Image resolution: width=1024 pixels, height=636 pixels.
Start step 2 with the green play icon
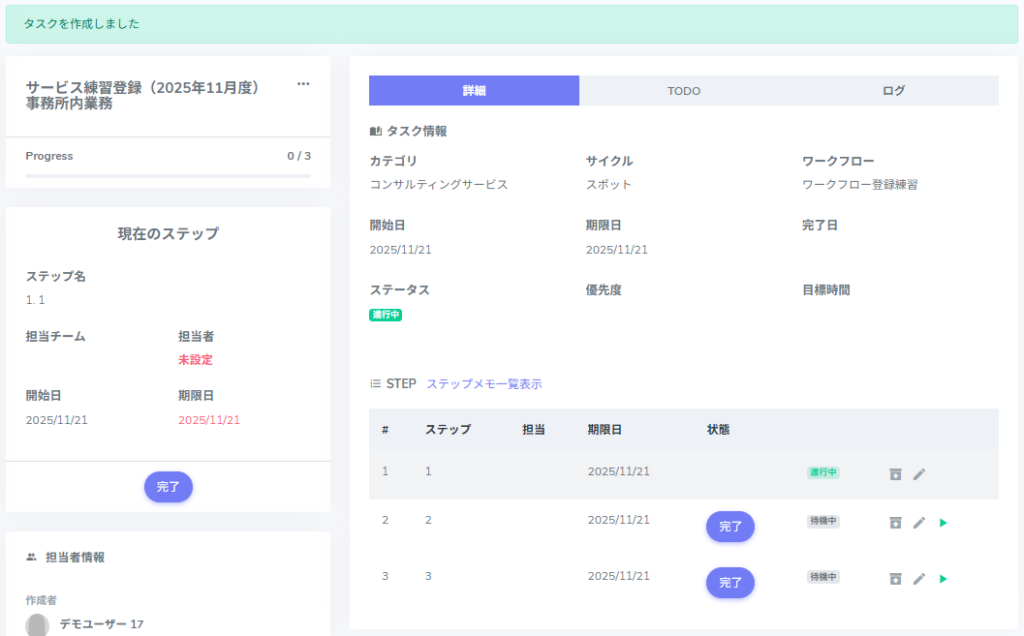click(x=943, y=522)
